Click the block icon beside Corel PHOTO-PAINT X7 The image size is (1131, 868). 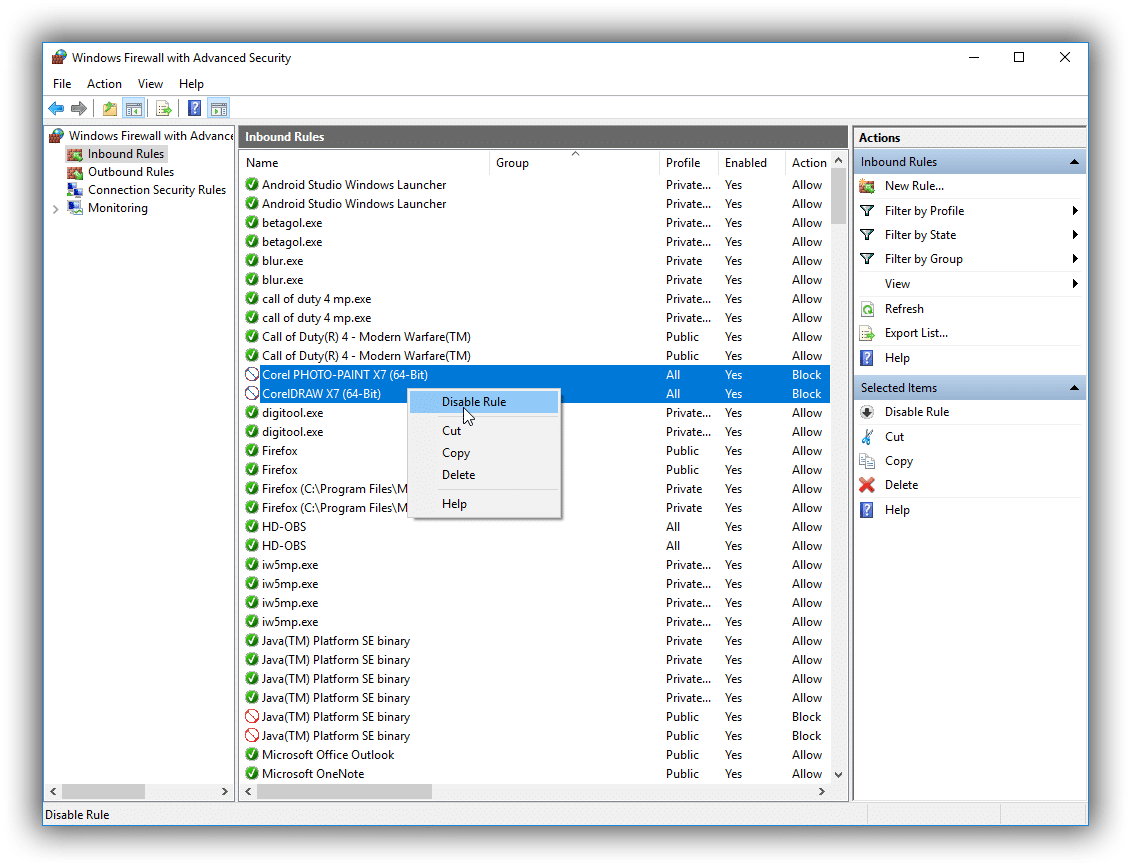click(x=252, y=374)
